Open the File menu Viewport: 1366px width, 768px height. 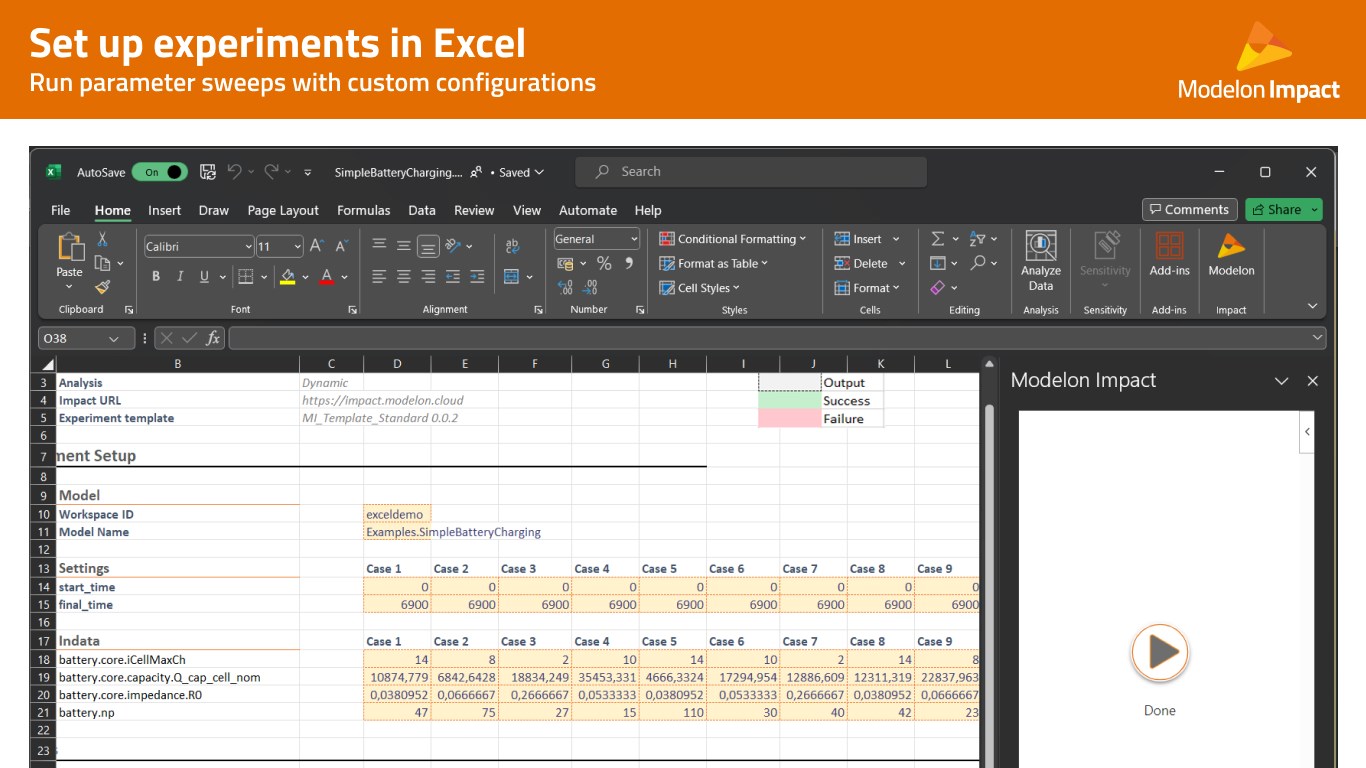pyautogui.click(x=61, y=210)
